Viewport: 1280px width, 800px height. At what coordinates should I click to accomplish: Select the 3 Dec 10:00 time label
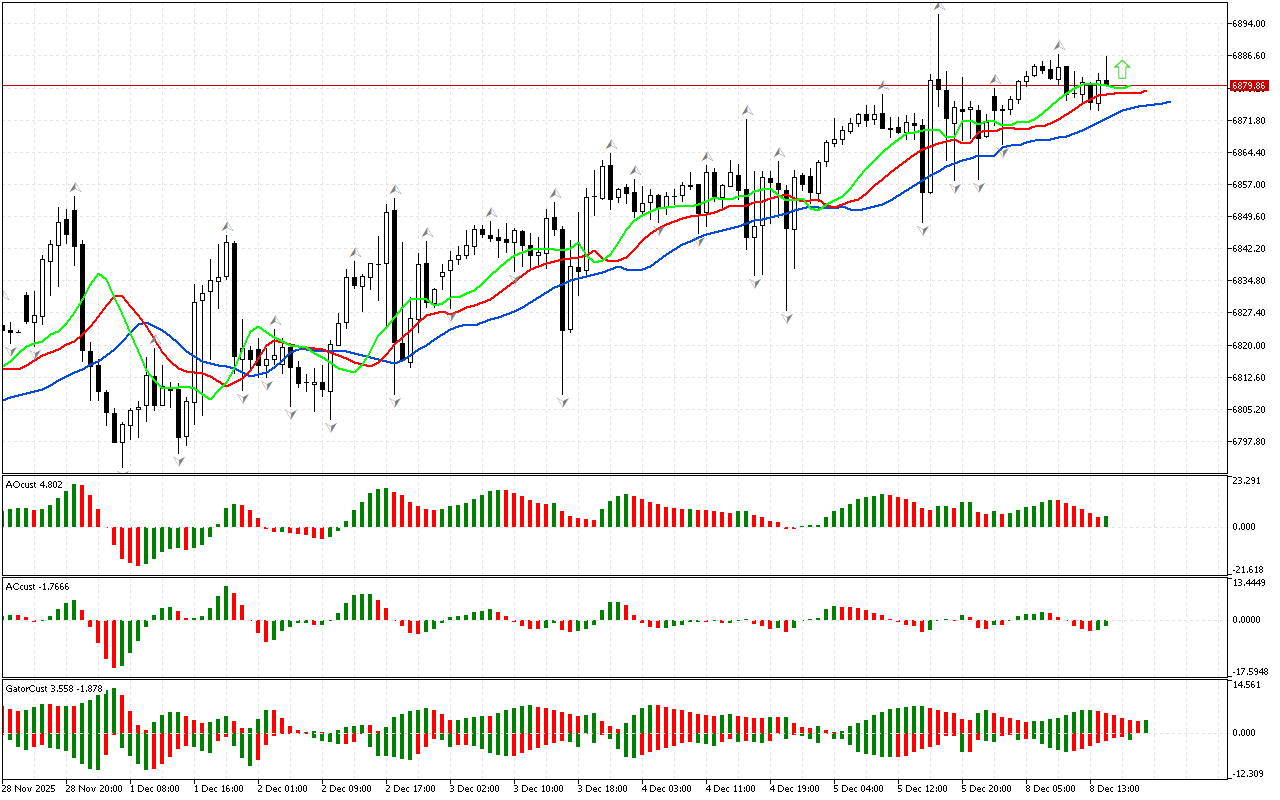535,789
